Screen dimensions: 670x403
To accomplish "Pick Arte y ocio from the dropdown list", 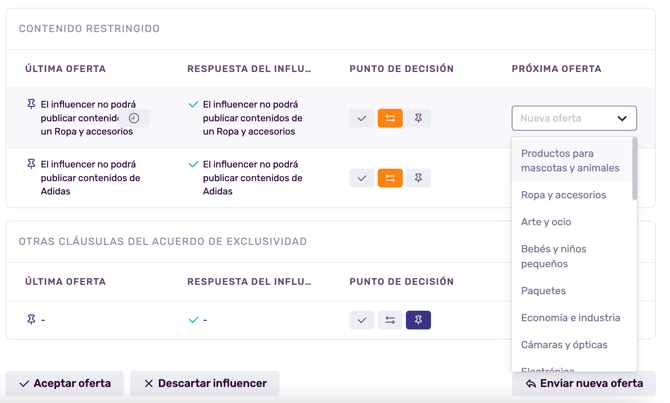I will click(x=546, y=222).
